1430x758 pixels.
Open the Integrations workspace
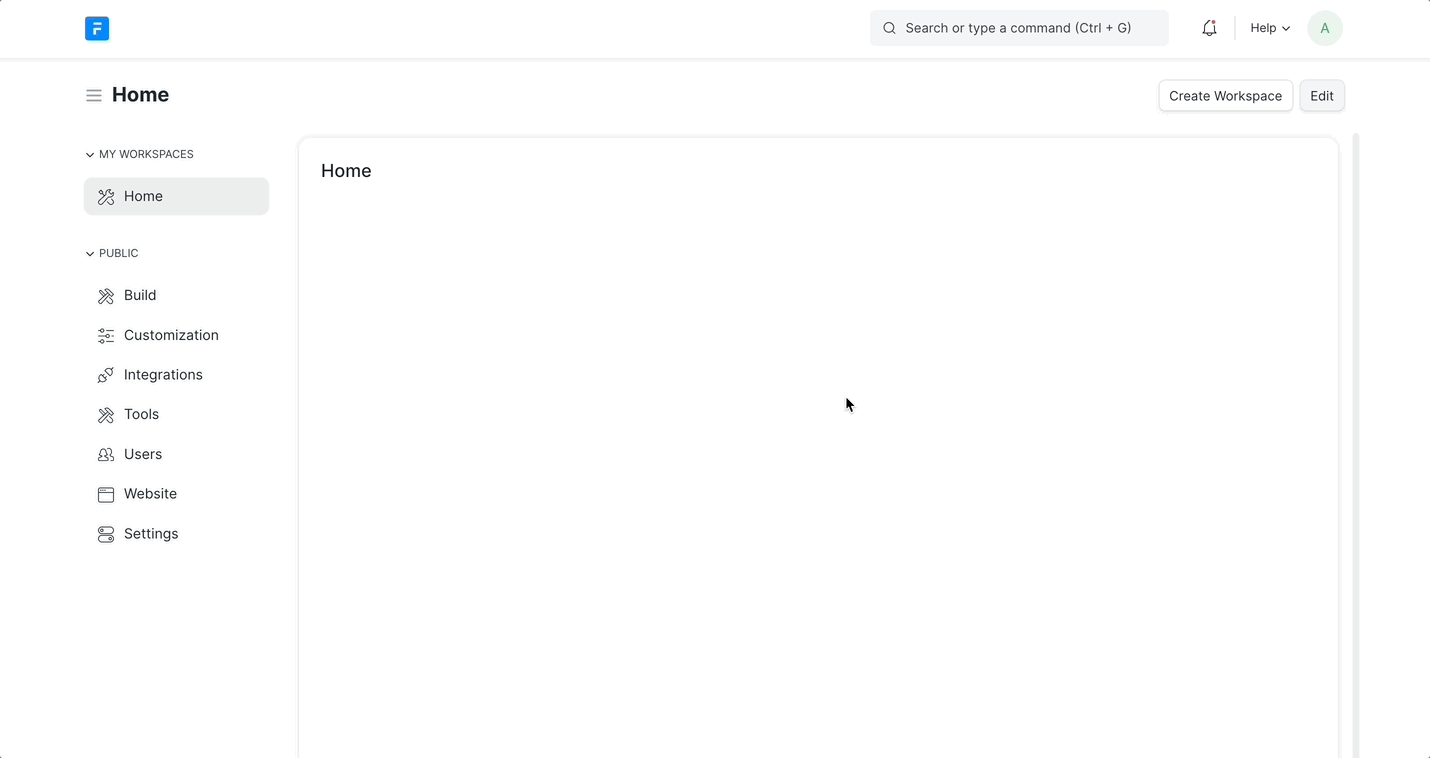[x=177, y=375]
